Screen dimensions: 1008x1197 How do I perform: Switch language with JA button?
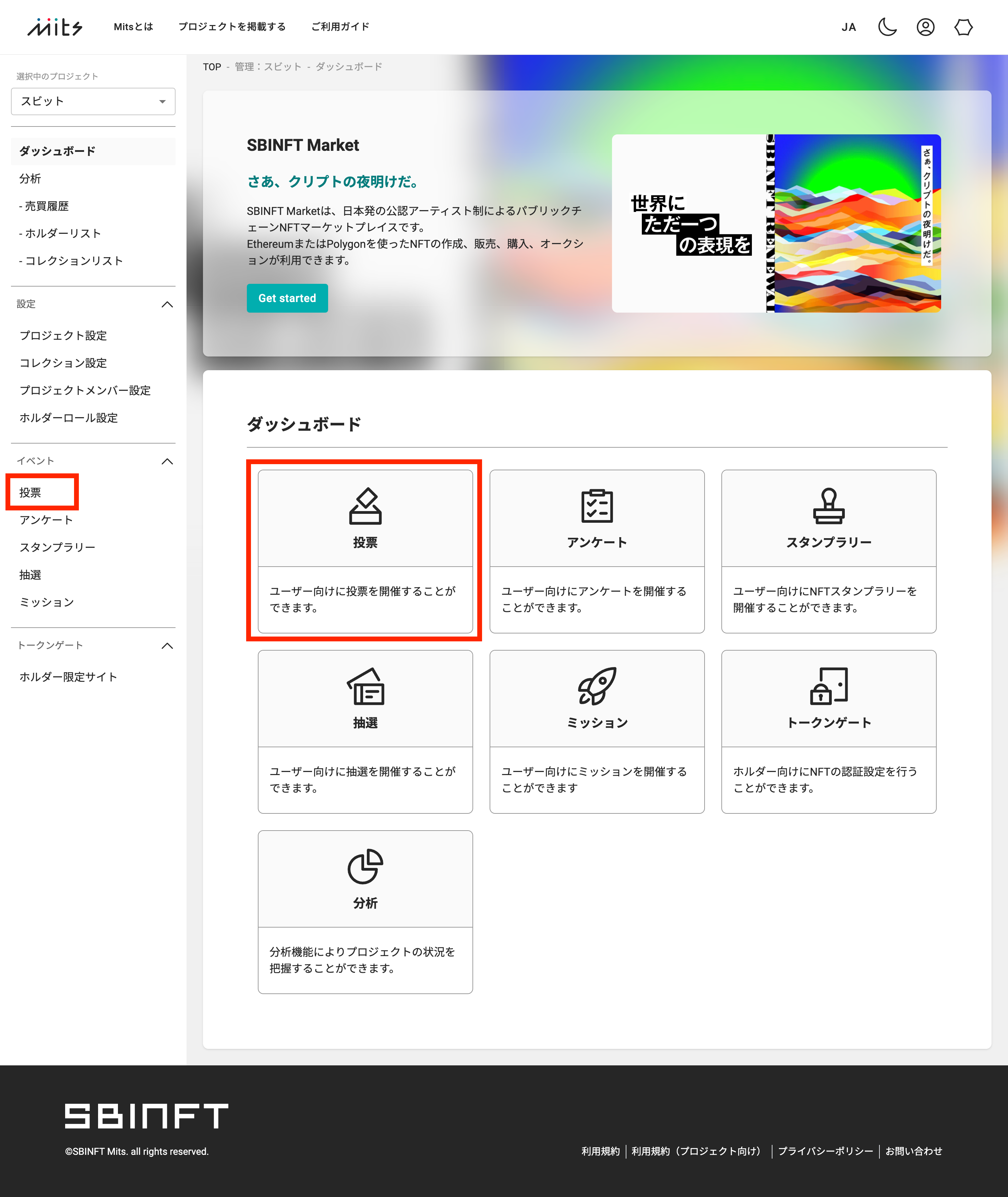click(849, 27)
